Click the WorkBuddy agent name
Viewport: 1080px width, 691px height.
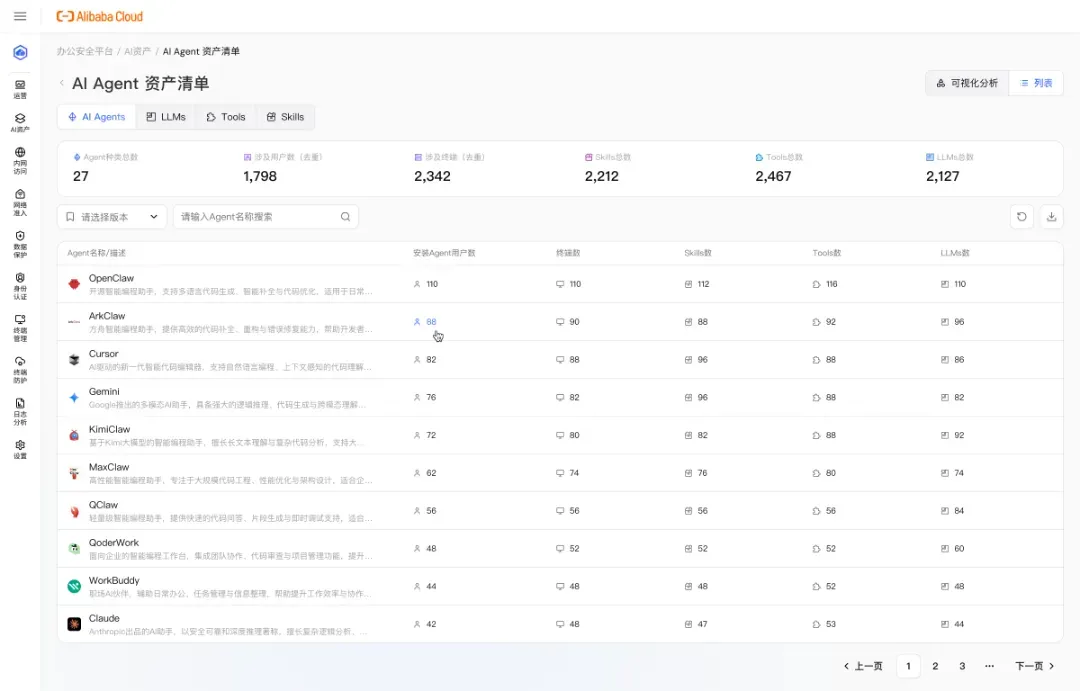tap(114, 581)
